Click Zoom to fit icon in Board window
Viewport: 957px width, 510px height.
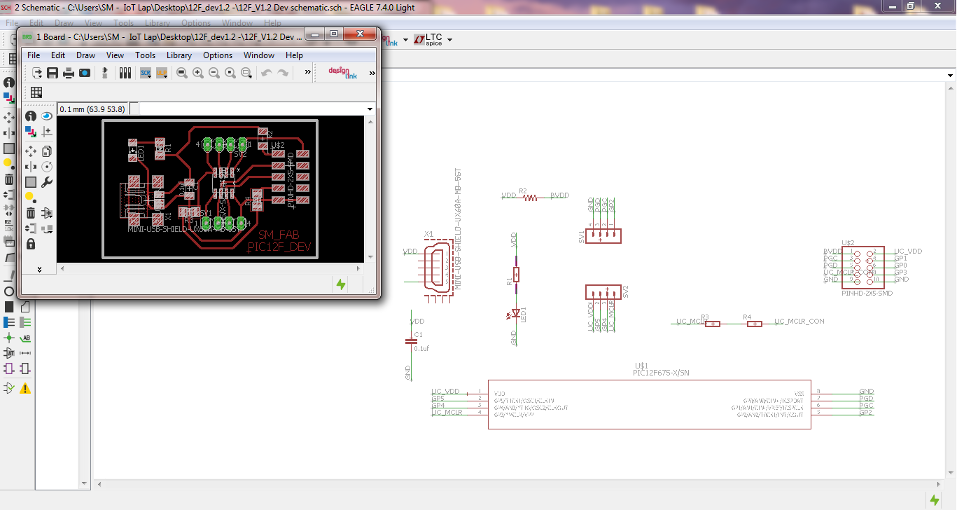182,73
